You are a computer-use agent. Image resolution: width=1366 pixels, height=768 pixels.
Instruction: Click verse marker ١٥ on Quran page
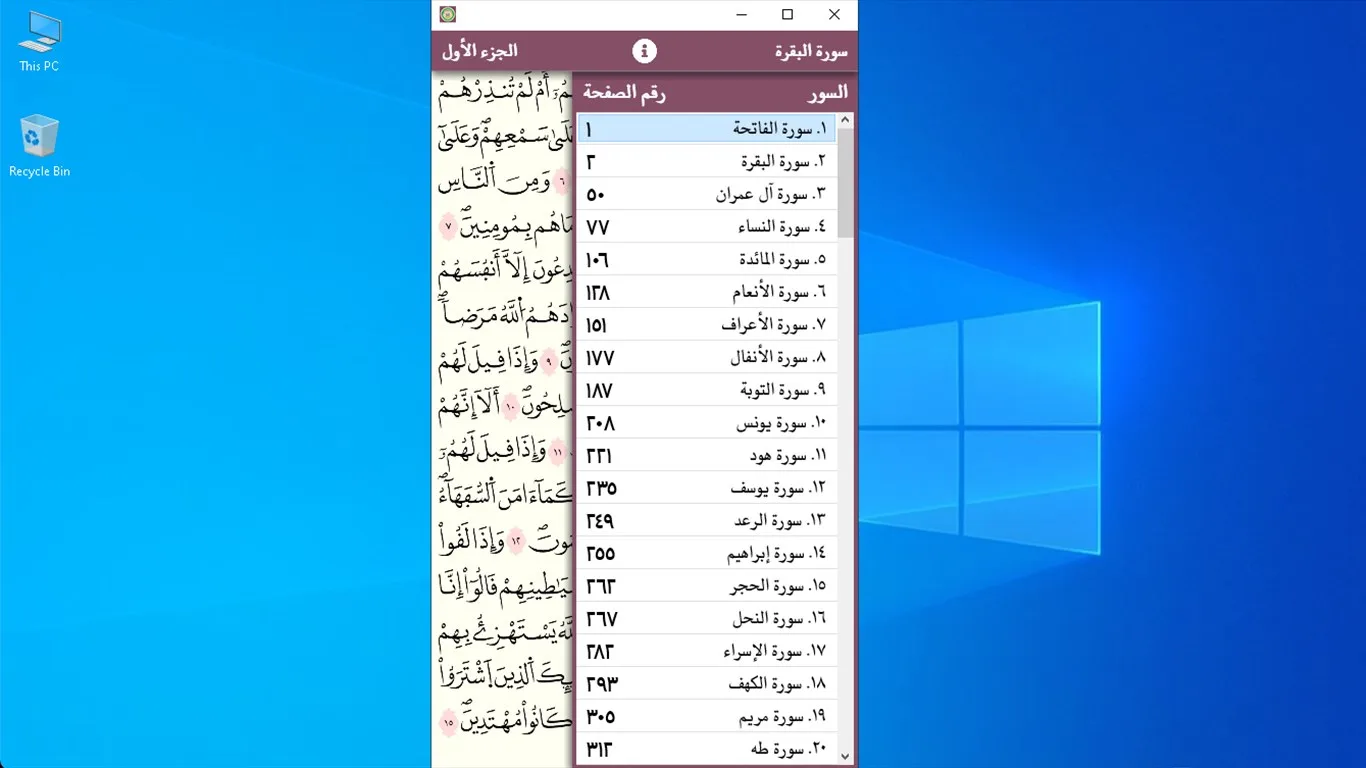(x=448, y=721)
